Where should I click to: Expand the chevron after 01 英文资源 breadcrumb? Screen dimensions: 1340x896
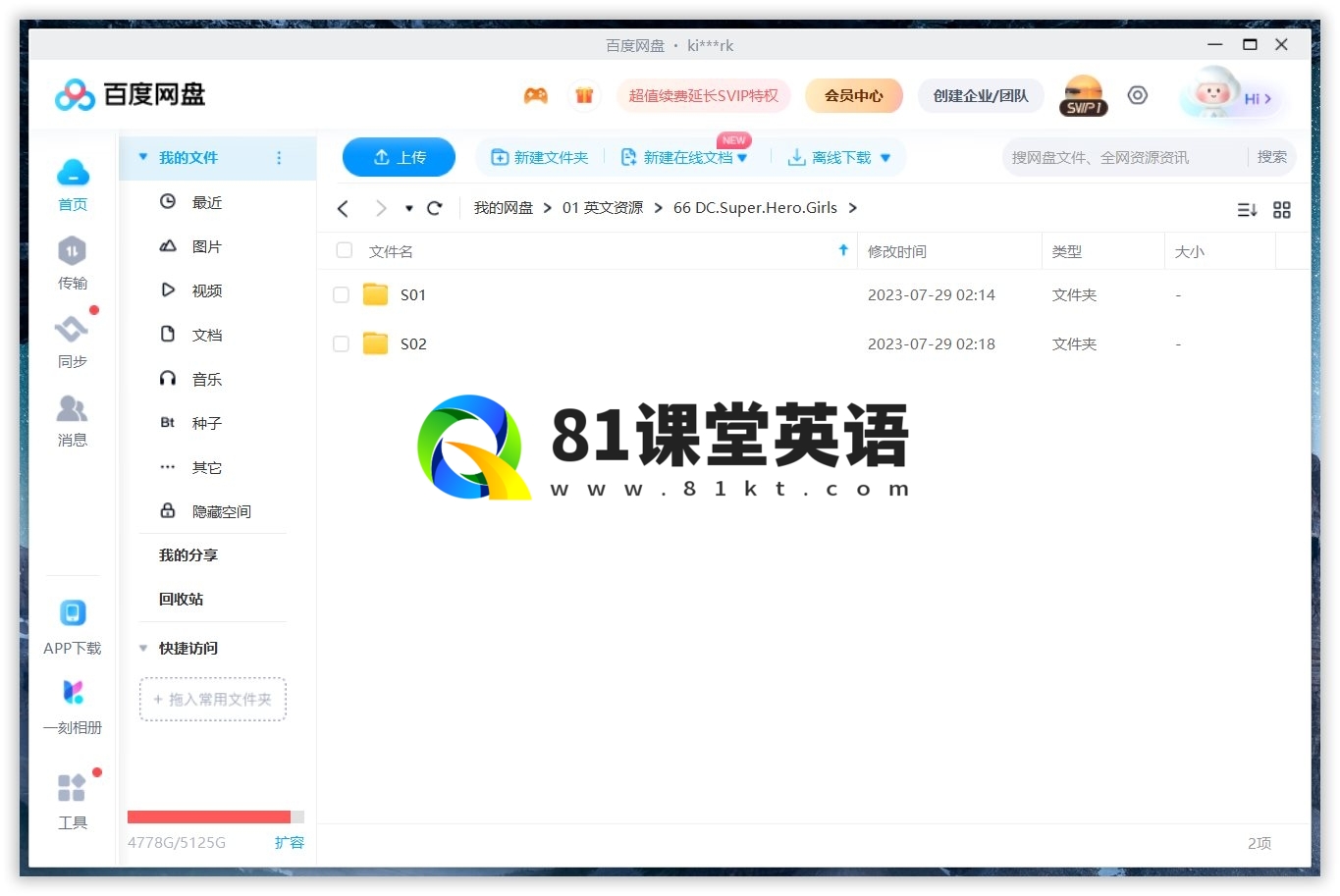(x=658, y=208)
